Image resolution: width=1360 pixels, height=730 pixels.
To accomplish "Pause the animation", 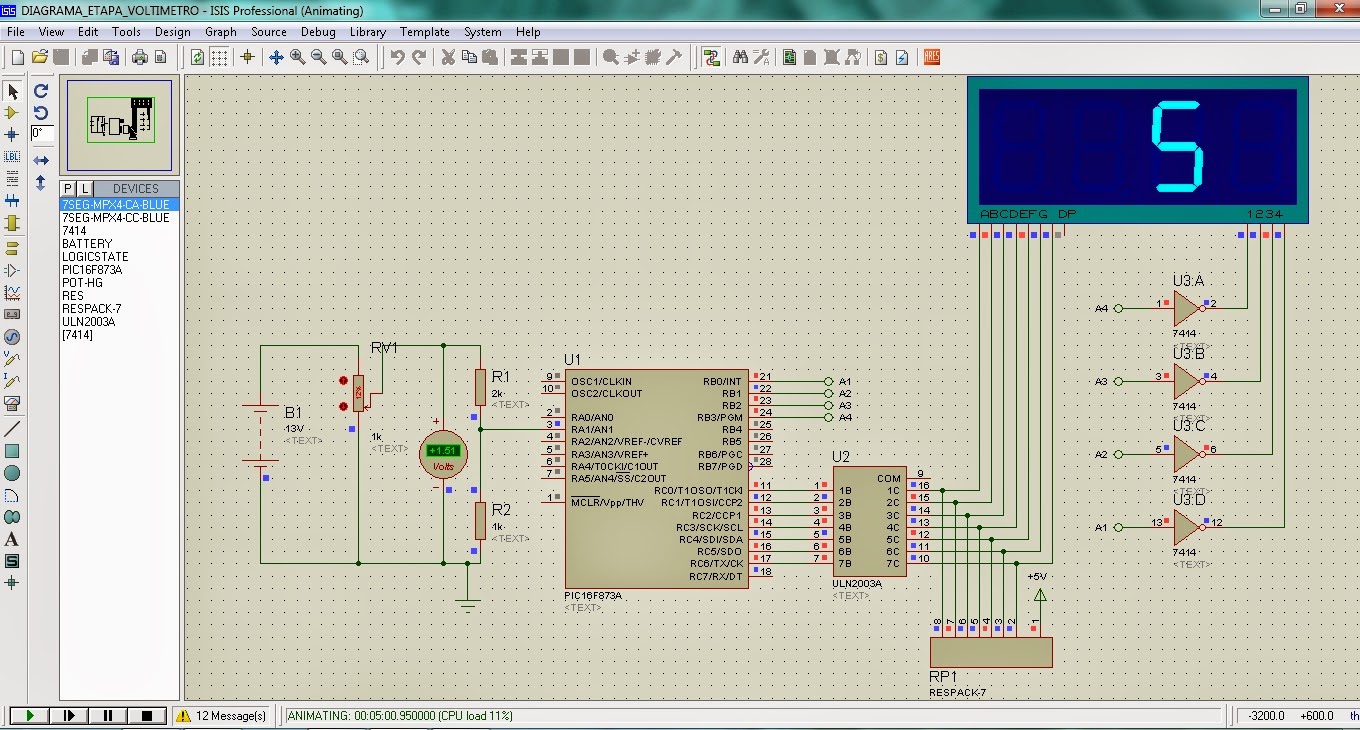I will pyautogui.click(x=108, y=716).
